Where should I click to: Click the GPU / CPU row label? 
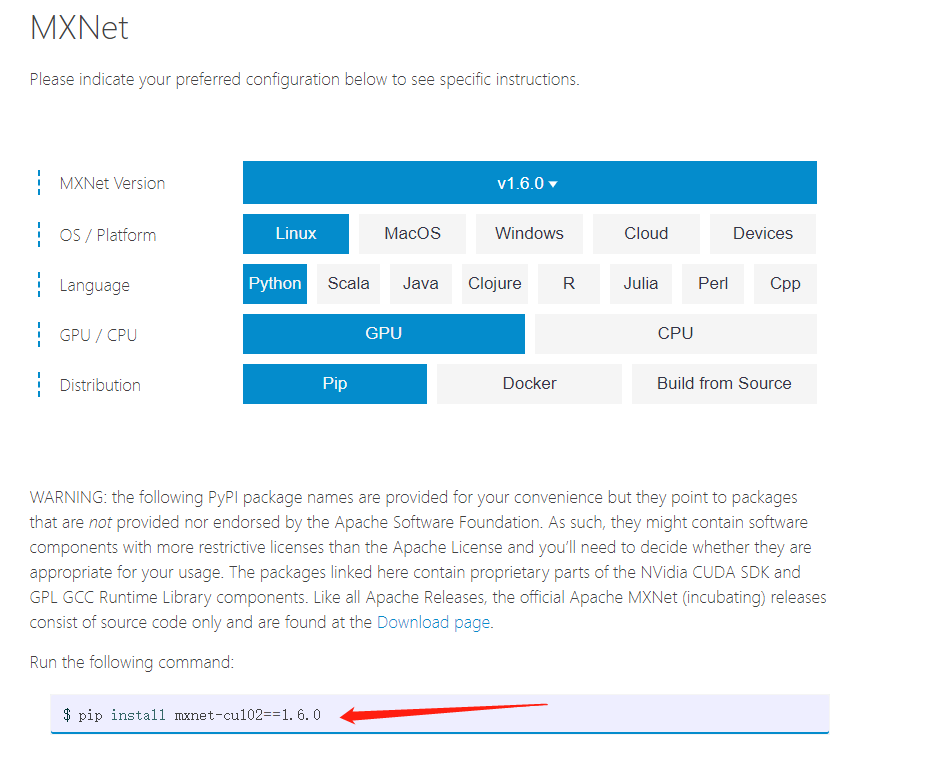(98, 335)
